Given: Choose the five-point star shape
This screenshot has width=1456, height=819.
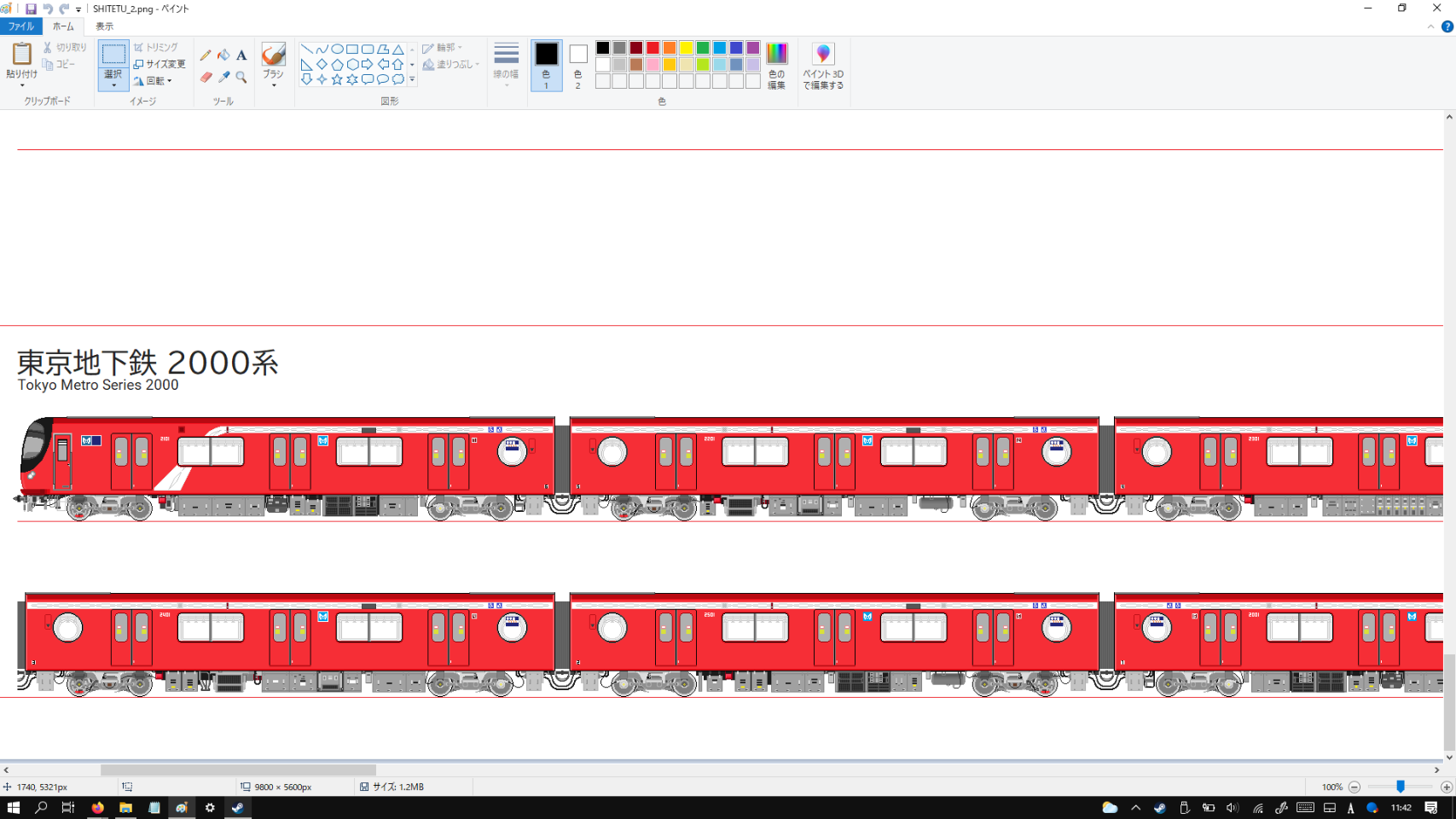Looking at the screenshot, I should tap(337, 79).
